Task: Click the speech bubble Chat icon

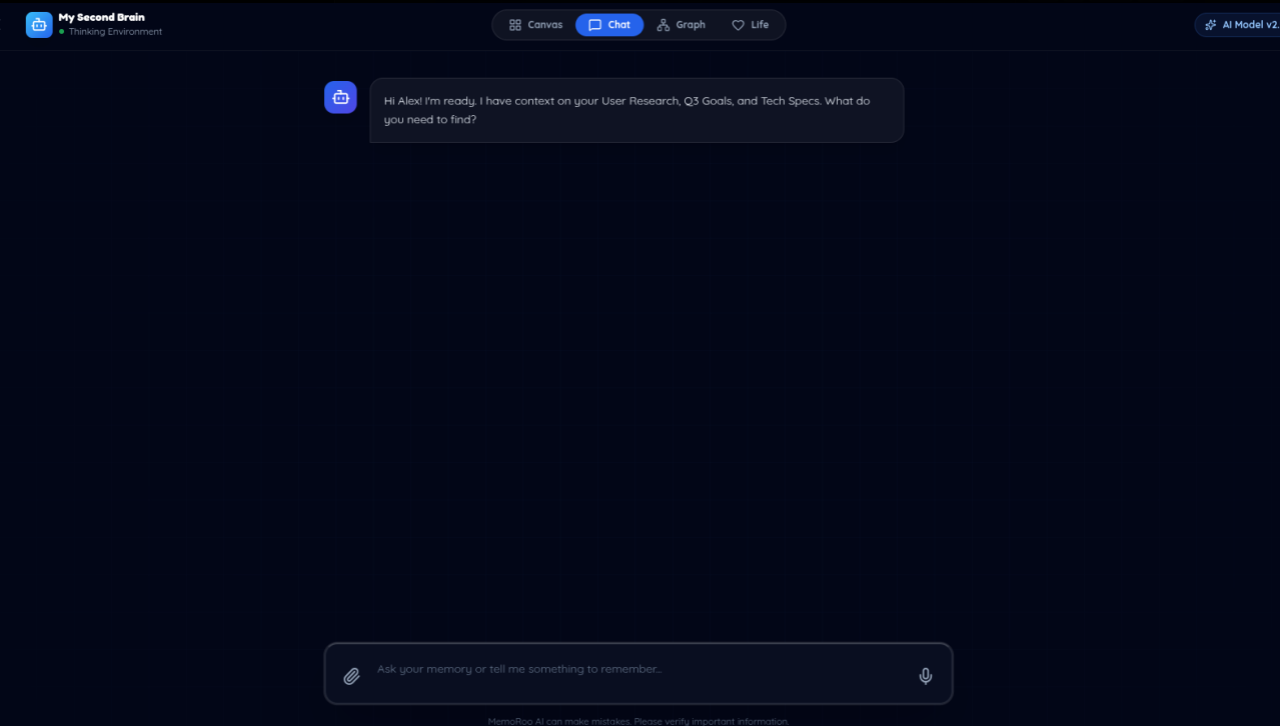Action: click(x=595, y=25)
